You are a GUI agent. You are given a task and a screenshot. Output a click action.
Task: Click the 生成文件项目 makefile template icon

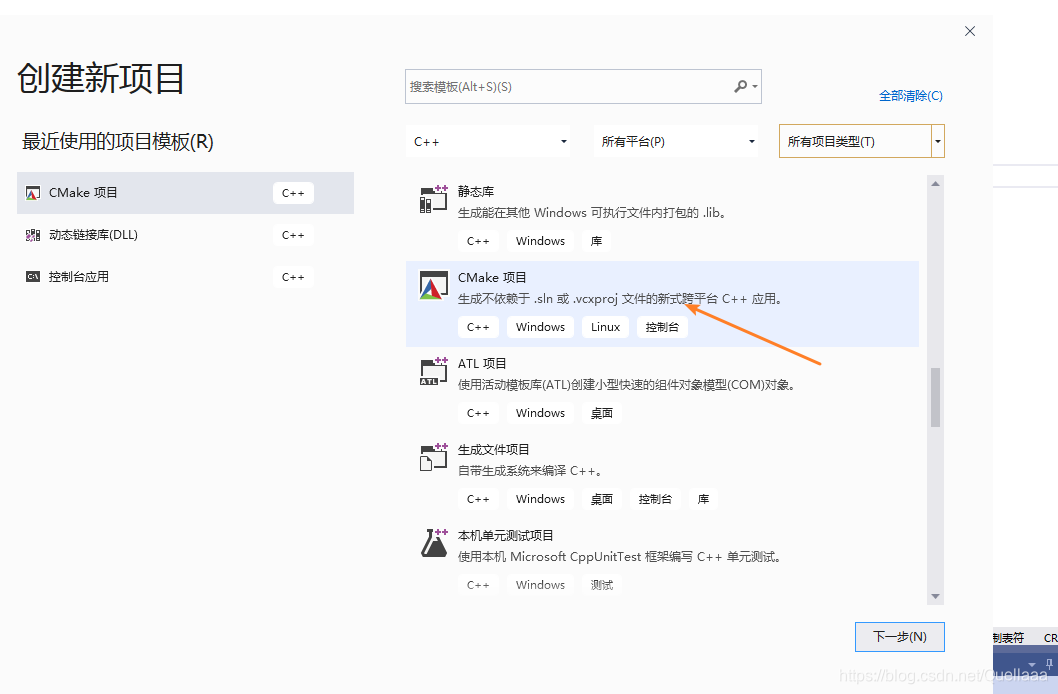pos(433,457)
